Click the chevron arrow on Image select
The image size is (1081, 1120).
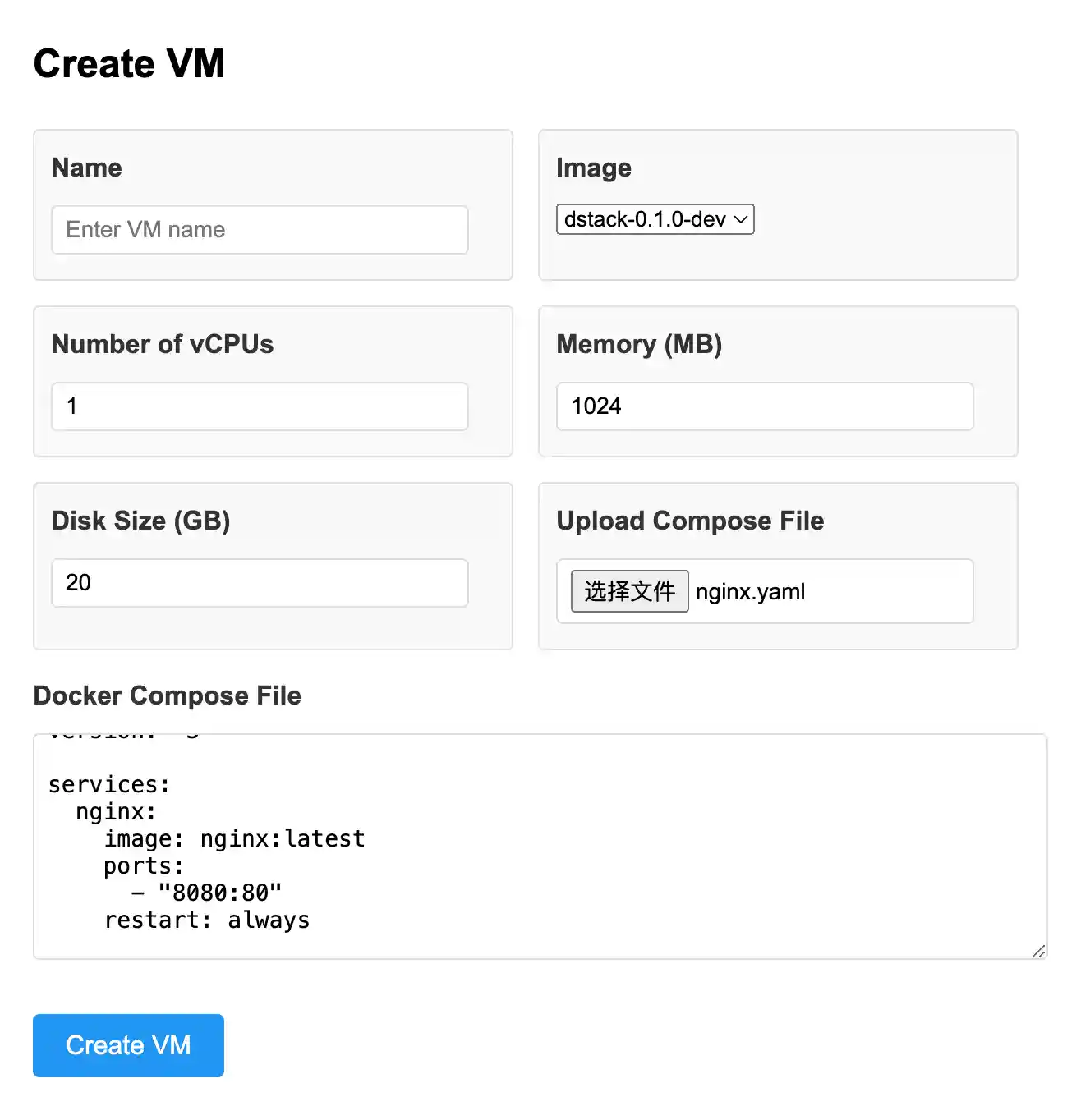(741, 219)
